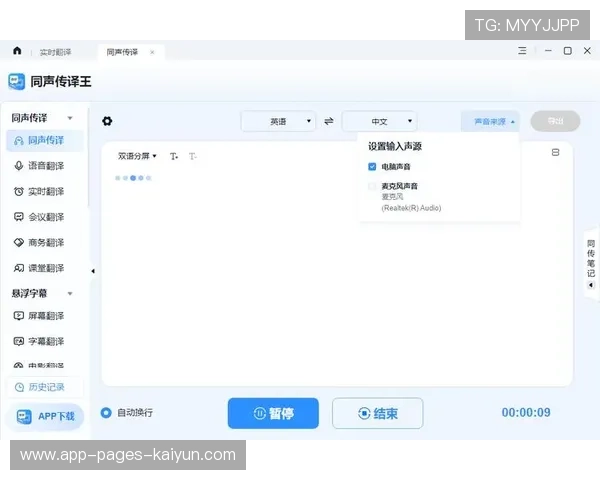Screen dimensions: 600x480
Task: Open 字幕翻译 in the sidebar
Action: 45,341
